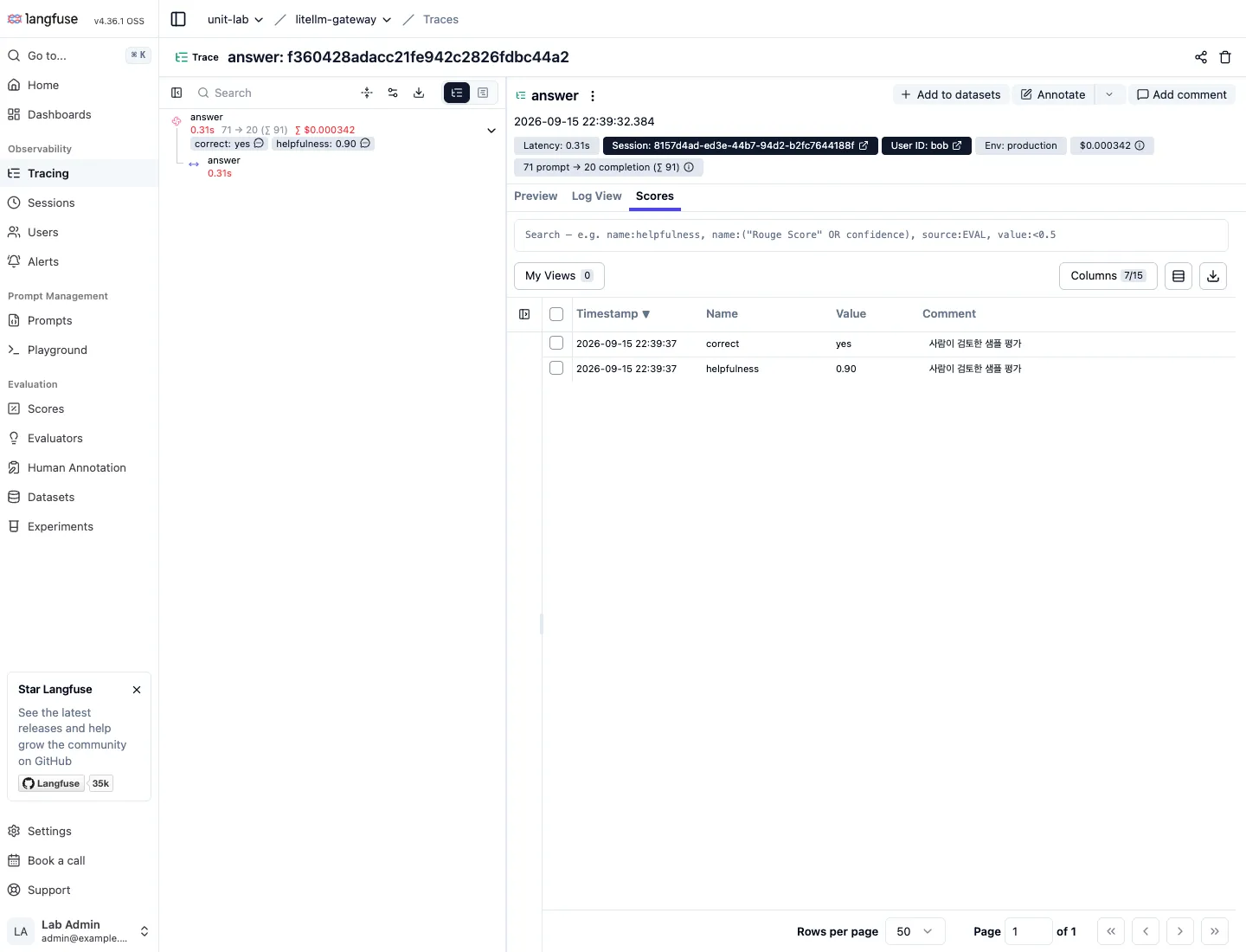Sort by the Timestamp column header
Screen dimensions: 1246x952
[x=613, y=314]
